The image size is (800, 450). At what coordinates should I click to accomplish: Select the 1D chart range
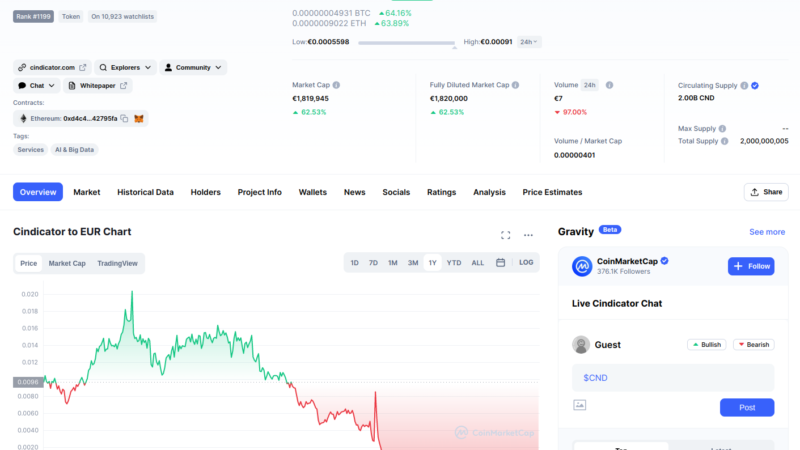point(355,263)
